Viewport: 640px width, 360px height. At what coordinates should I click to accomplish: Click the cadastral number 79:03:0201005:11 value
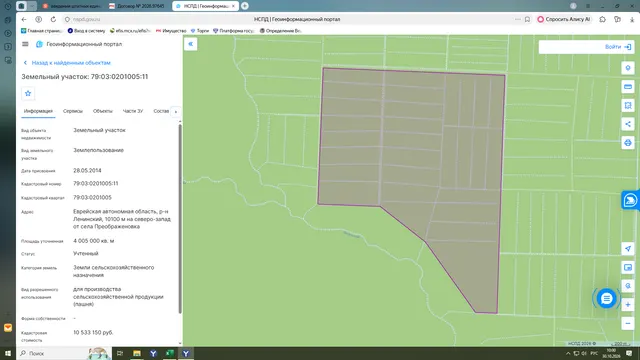[x=96, y=184]
